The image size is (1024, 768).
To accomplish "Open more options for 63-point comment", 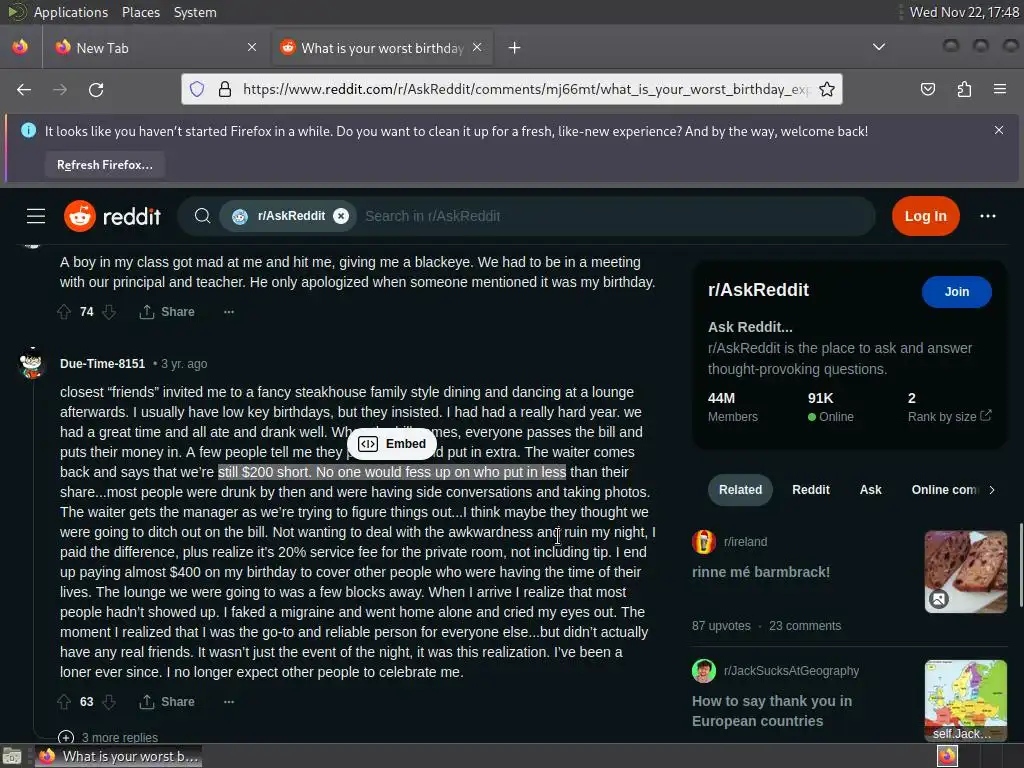I will (x=229, y=702).
